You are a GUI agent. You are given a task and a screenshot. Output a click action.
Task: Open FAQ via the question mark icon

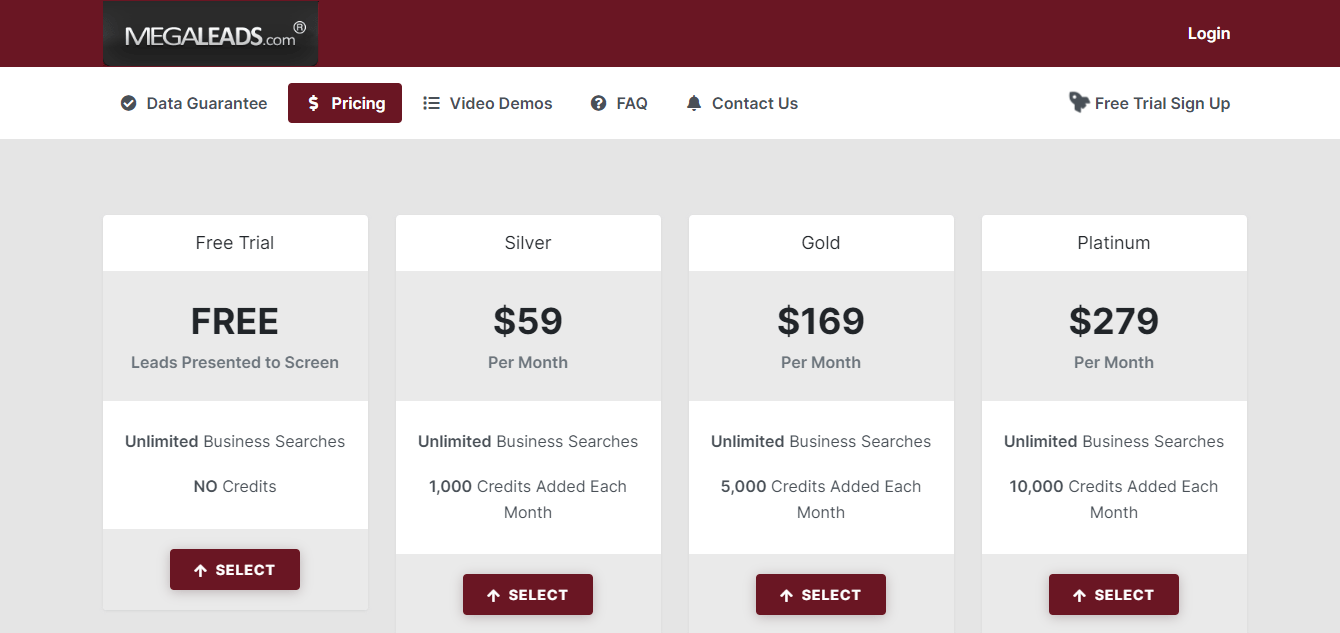[597, 103]
